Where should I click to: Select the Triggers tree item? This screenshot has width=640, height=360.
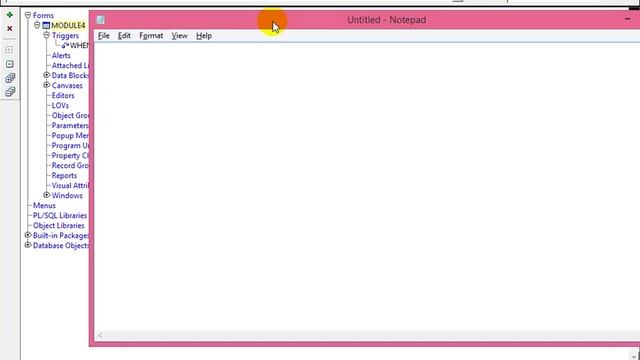click(x=65, y=36)
